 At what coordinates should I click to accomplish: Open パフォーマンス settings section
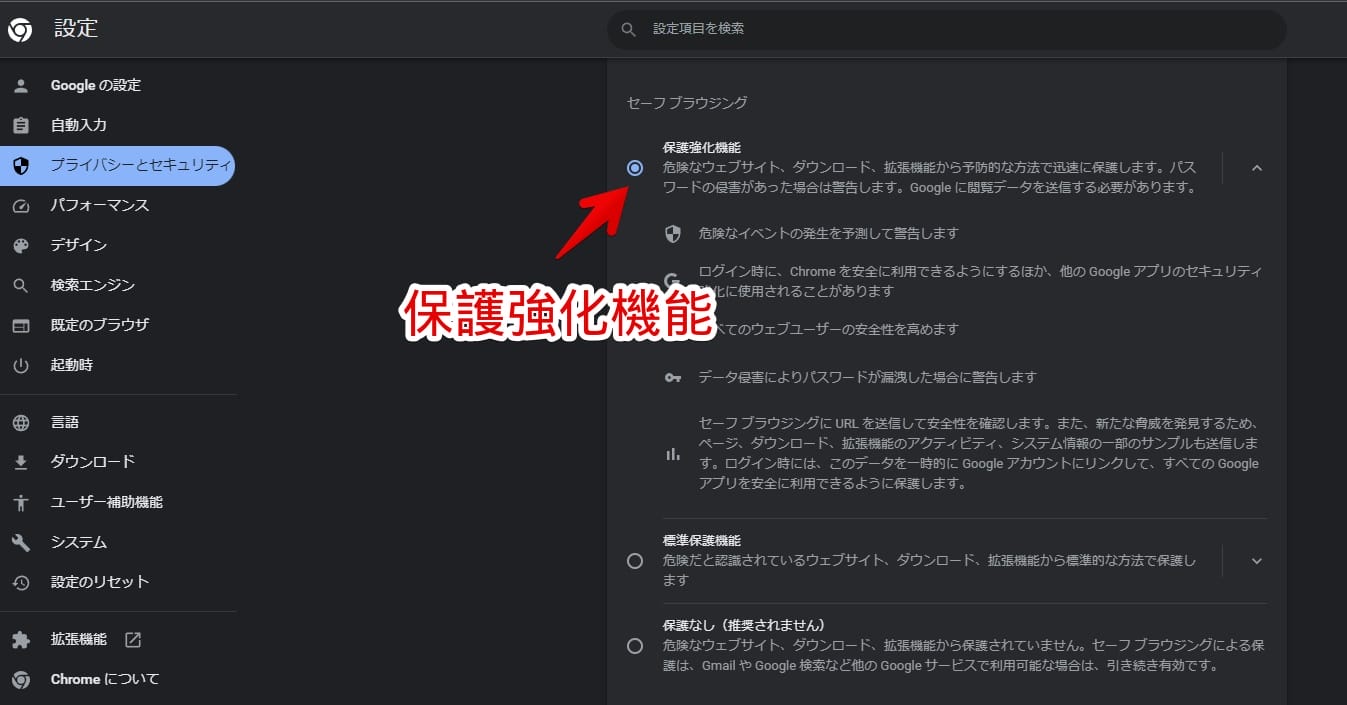117,205
